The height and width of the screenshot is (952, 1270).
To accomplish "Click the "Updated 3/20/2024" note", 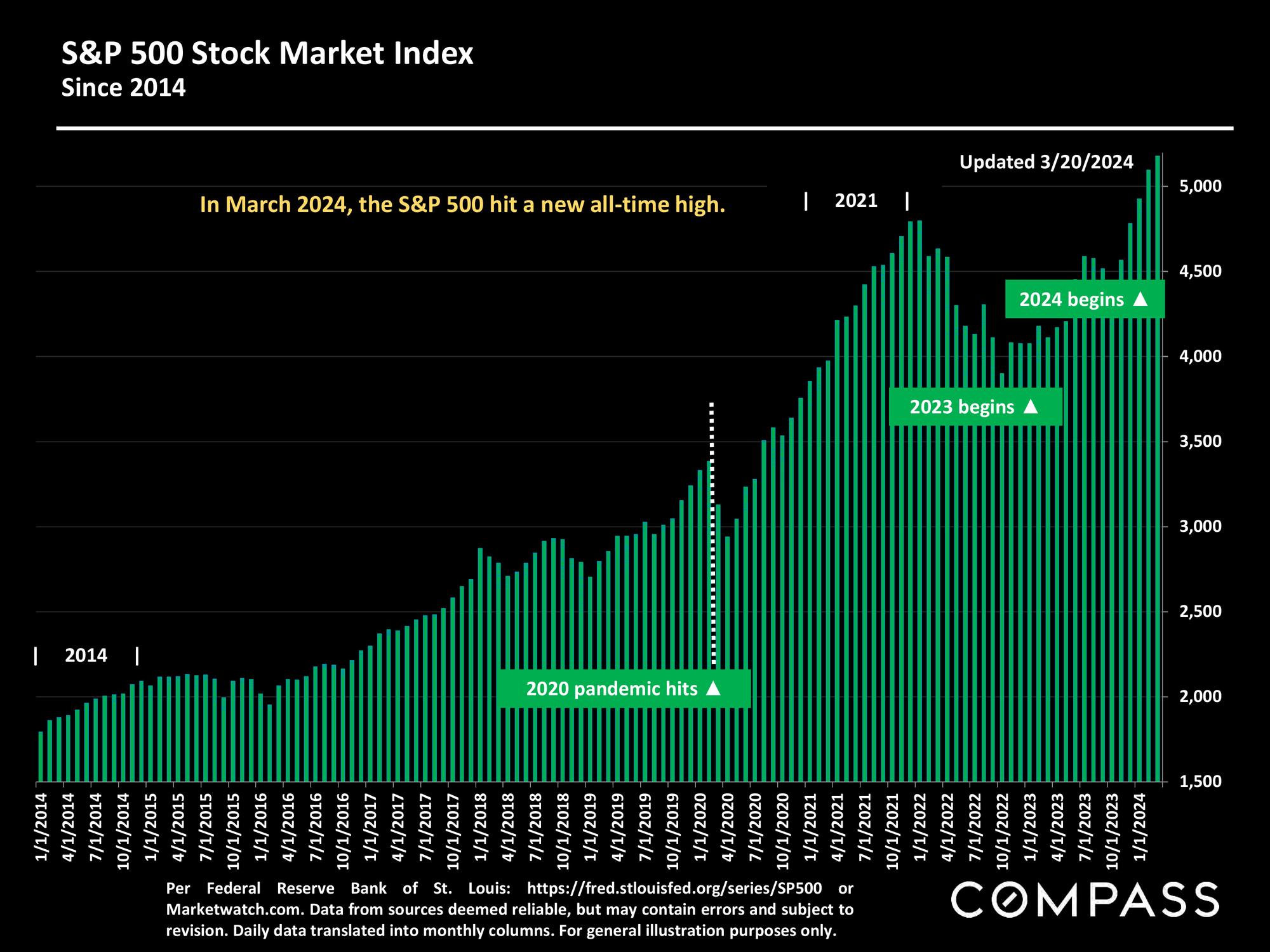I will (1046, 162).
